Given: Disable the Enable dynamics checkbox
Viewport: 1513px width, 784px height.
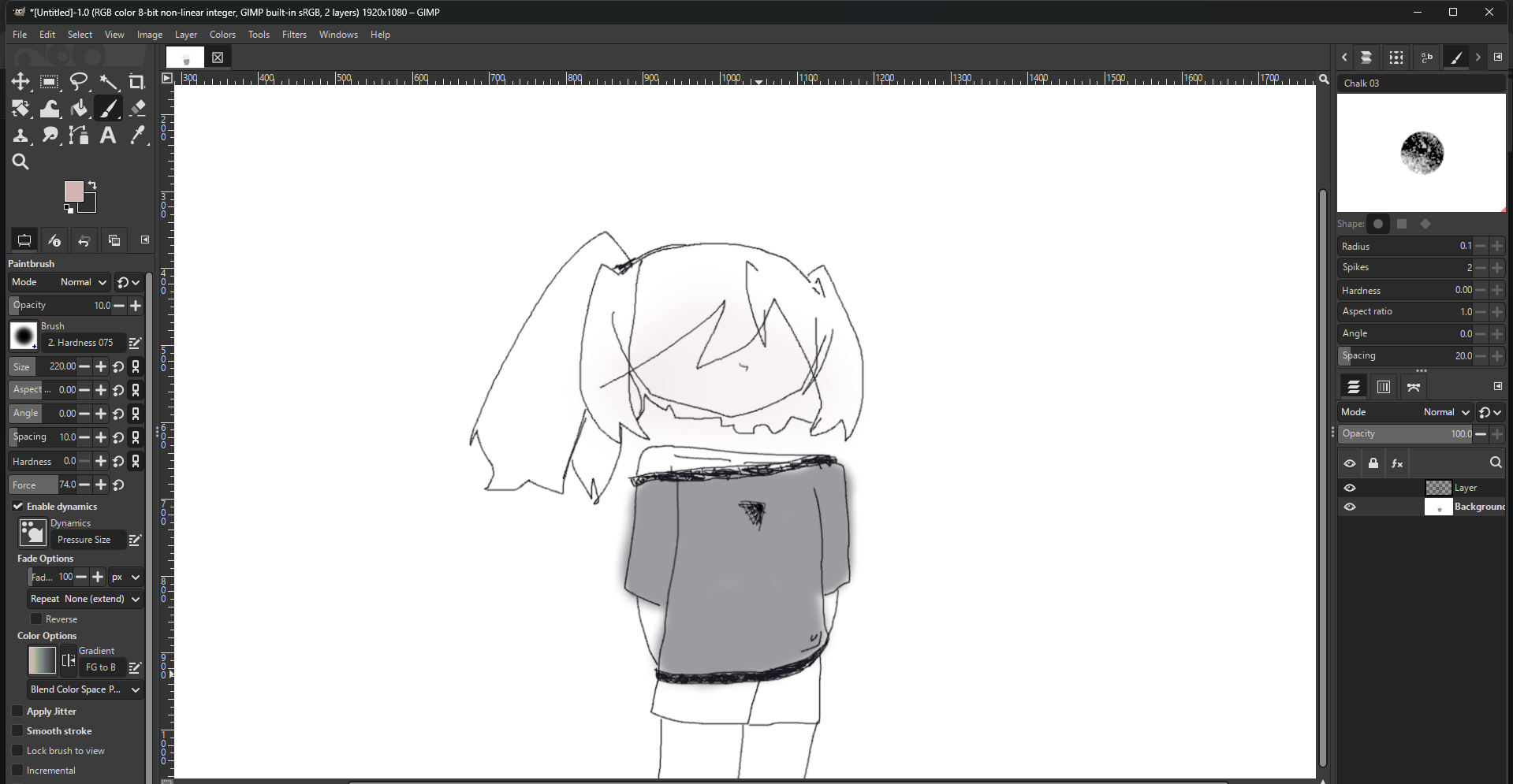Looking at the screenshot, I should click(17, 506).
